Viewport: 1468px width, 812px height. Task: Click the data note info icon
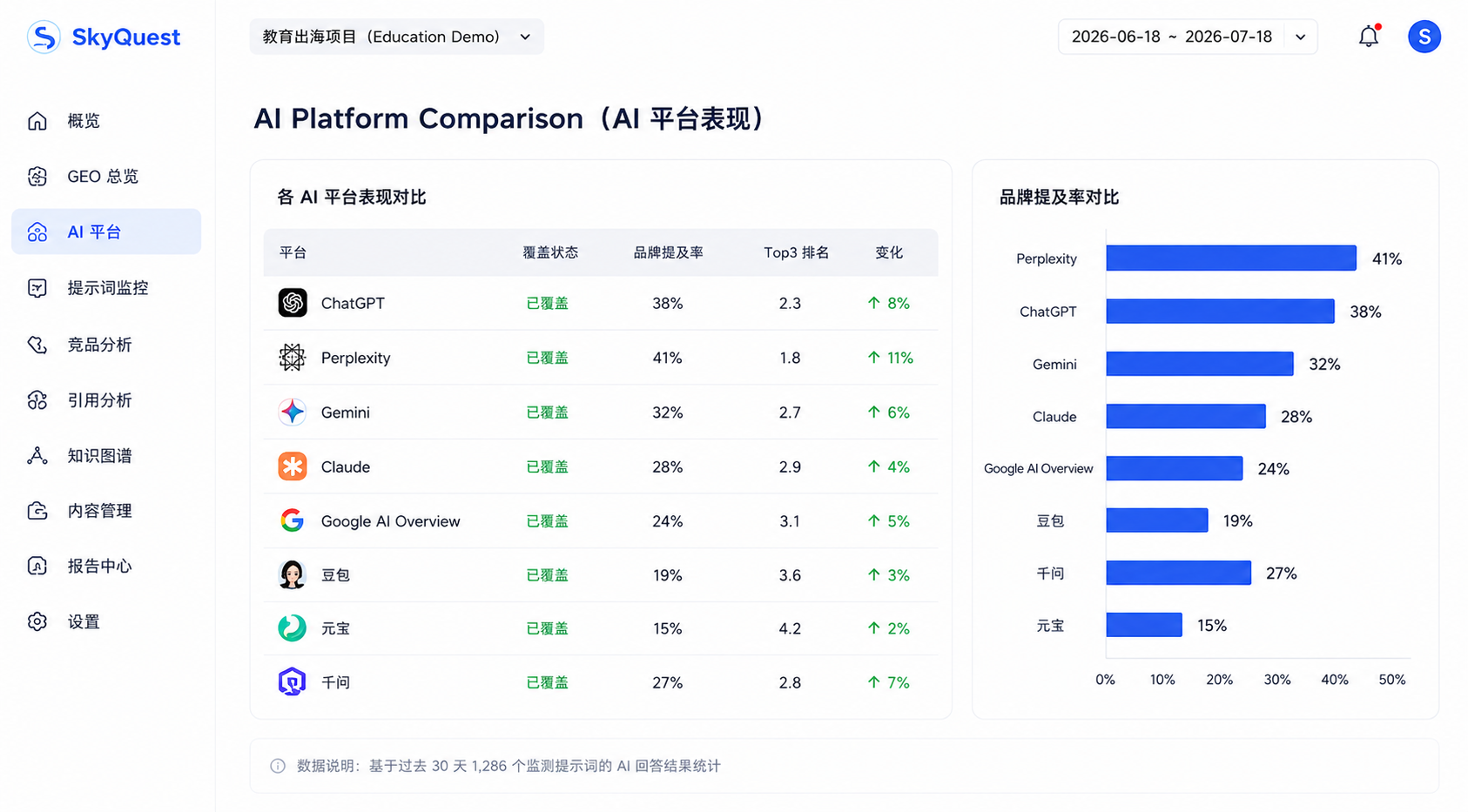click(x=278, y=766)
